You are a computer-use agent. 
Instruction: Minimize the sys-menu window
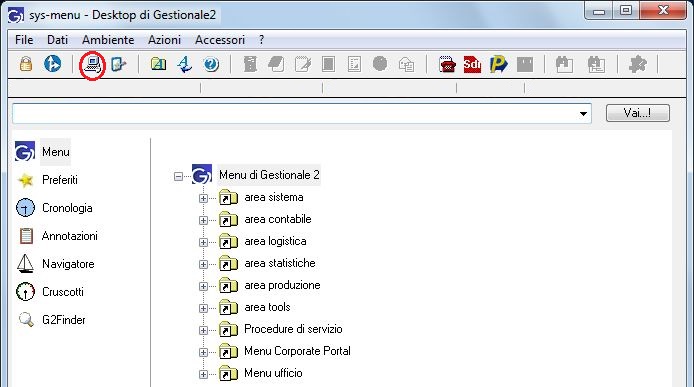pos(599,11)
